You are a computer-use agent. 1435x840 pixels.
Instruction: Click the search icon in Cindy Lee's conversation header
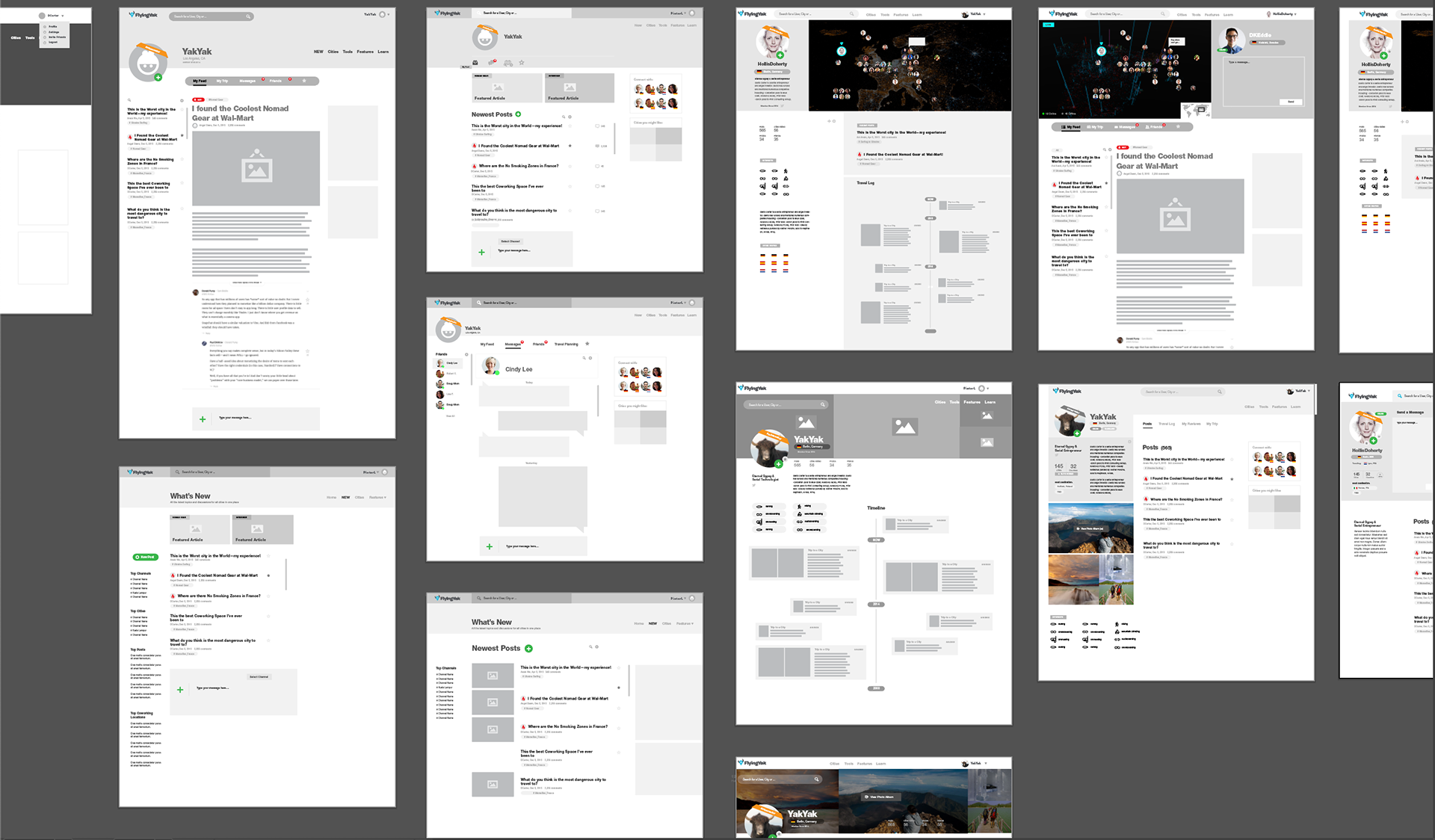tap(584, 358)
